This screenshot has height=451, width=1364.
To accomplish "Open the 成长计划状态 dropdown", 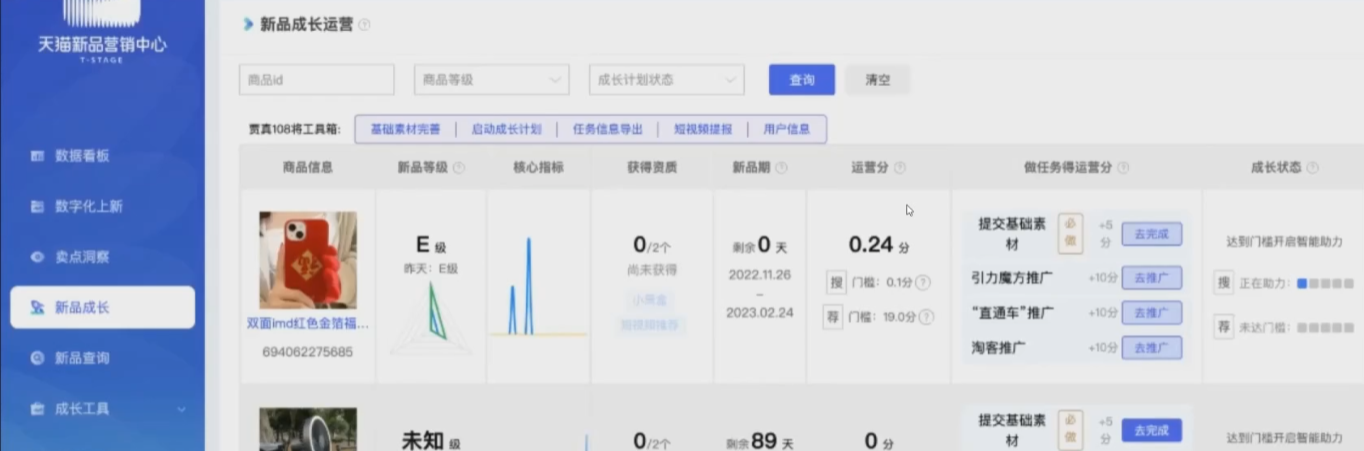I will (x=666, y=80).
